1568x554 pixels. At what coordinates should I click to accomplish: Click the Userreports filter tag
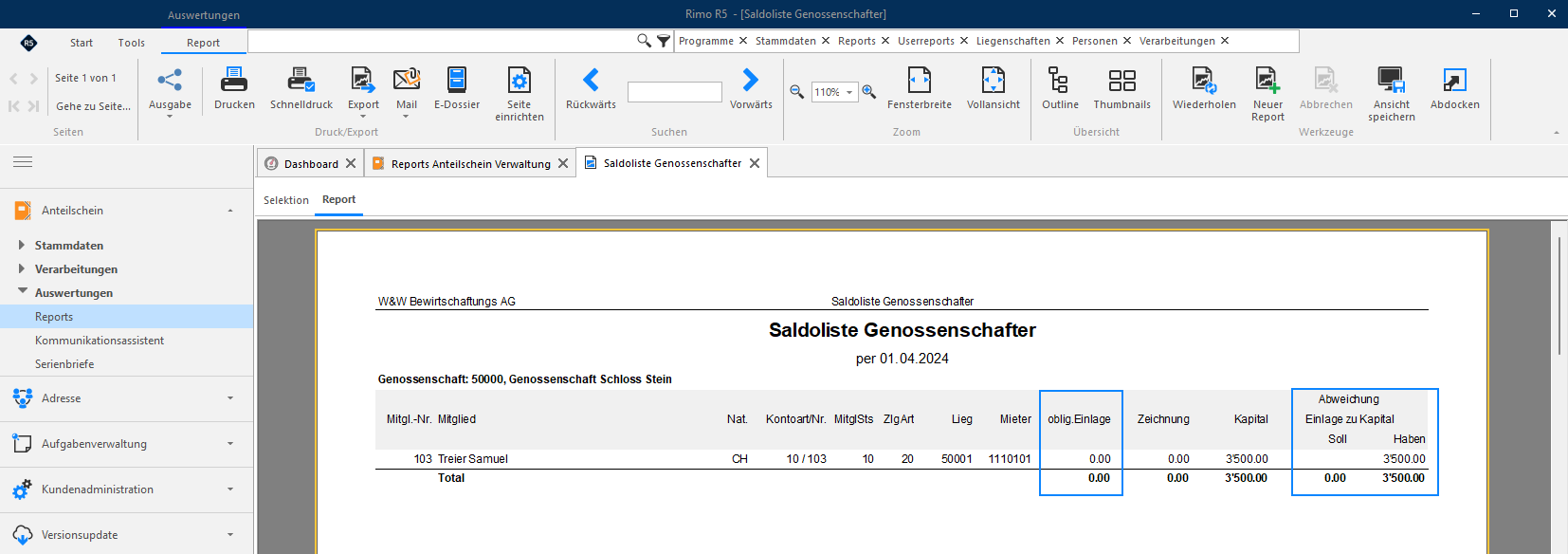point(926,41)
